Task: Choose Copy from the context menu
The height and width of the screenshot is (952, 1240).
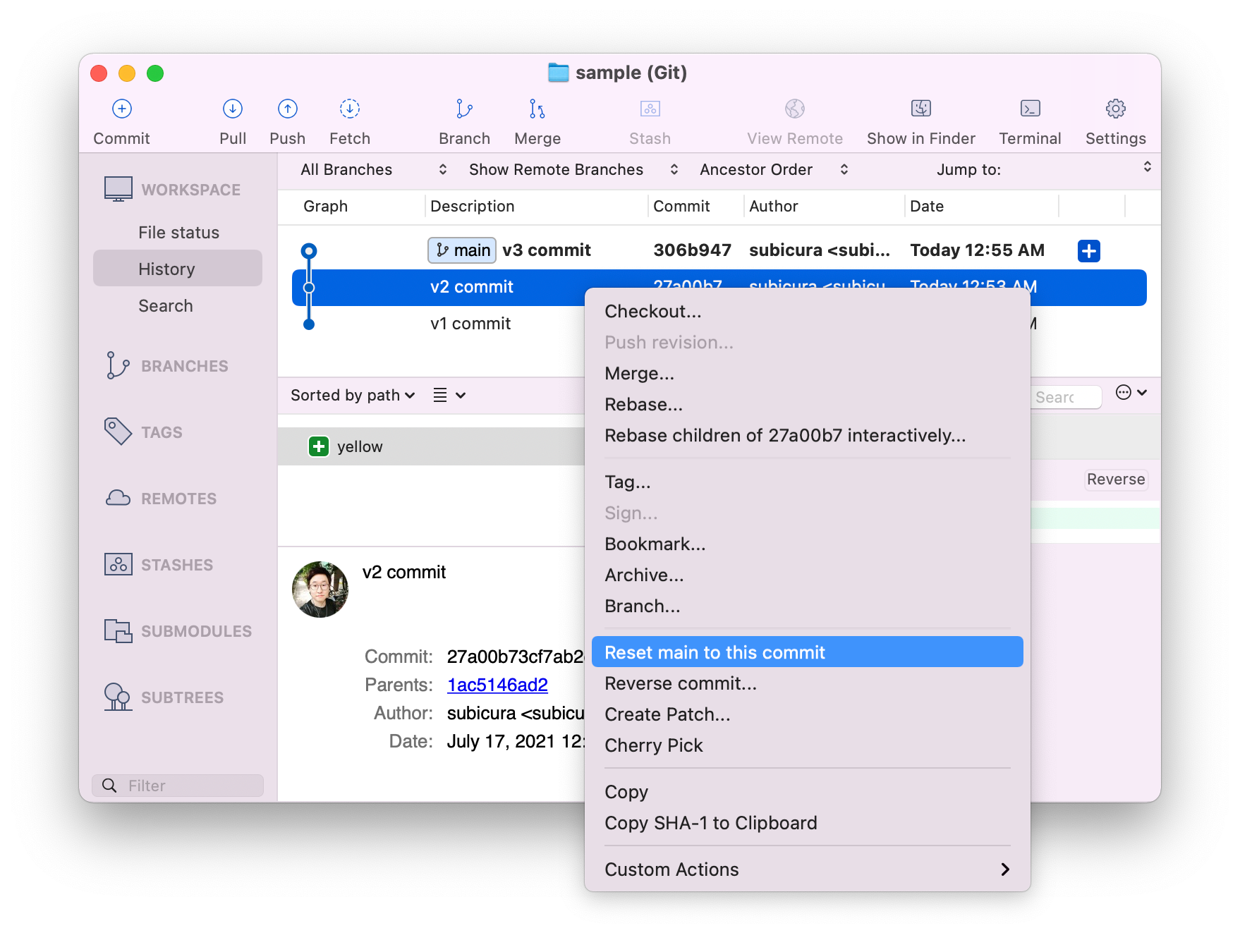Action: click(808, 793)
